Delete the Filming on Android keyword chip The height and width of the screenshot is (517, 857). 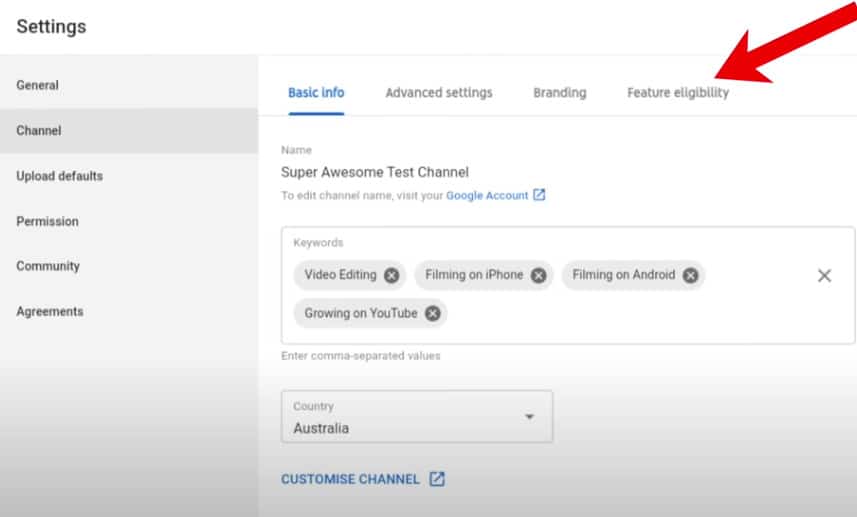pos(690,275)
